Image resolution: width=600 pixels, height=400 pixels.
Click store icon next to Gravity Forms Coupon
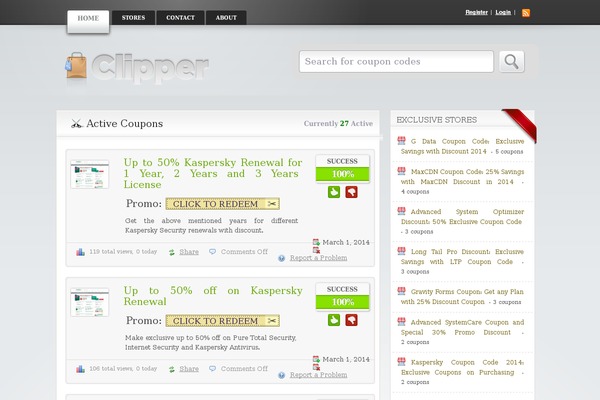click(401, 291)
